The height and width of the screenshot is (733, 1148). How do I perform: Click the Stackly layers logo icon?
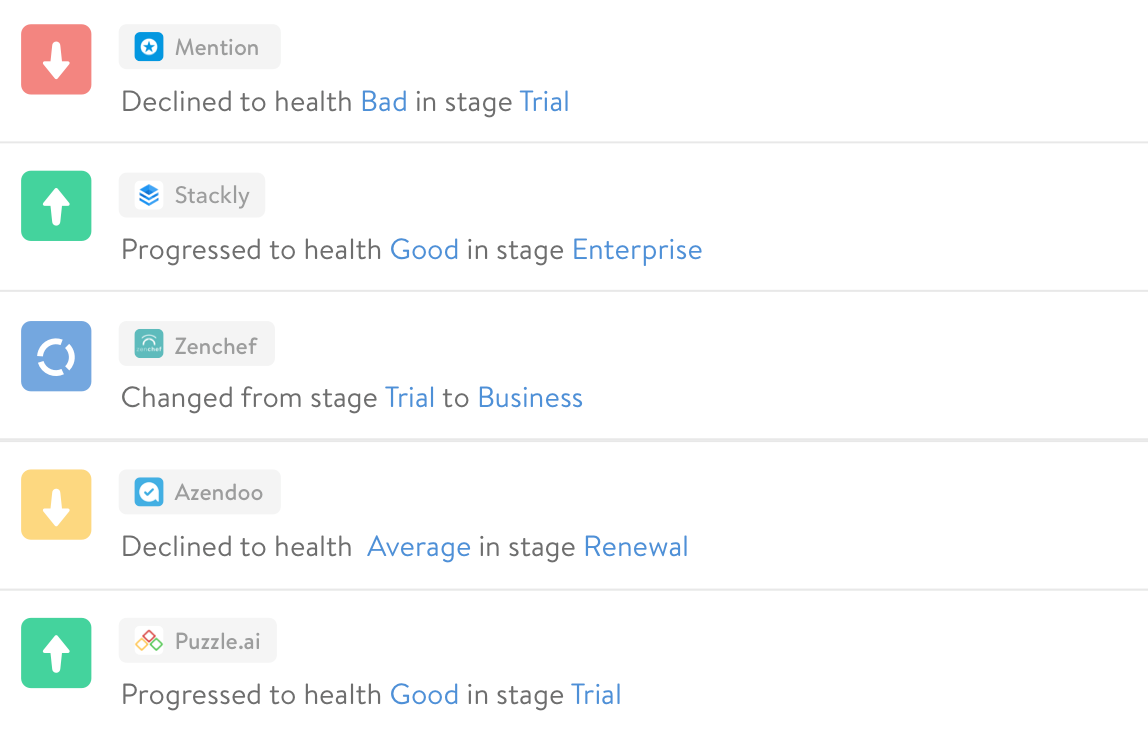[x=149, y=195]
